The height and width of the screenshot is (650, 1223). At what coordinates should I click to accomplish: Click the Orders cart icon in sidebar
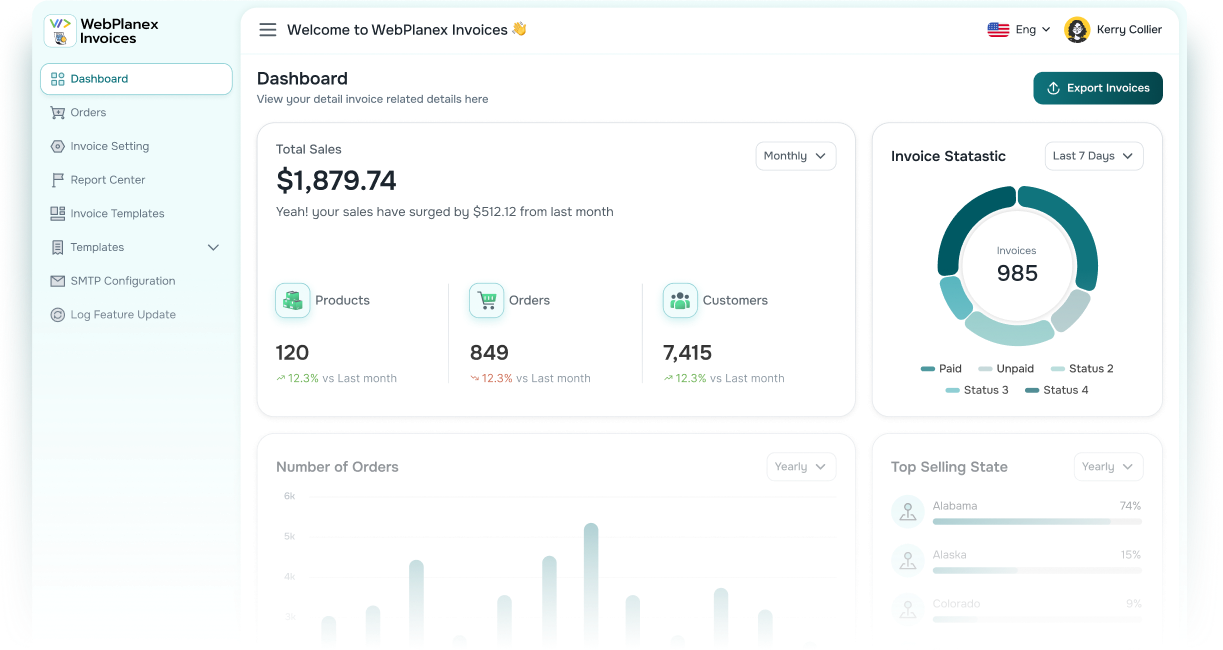(57, 113)
